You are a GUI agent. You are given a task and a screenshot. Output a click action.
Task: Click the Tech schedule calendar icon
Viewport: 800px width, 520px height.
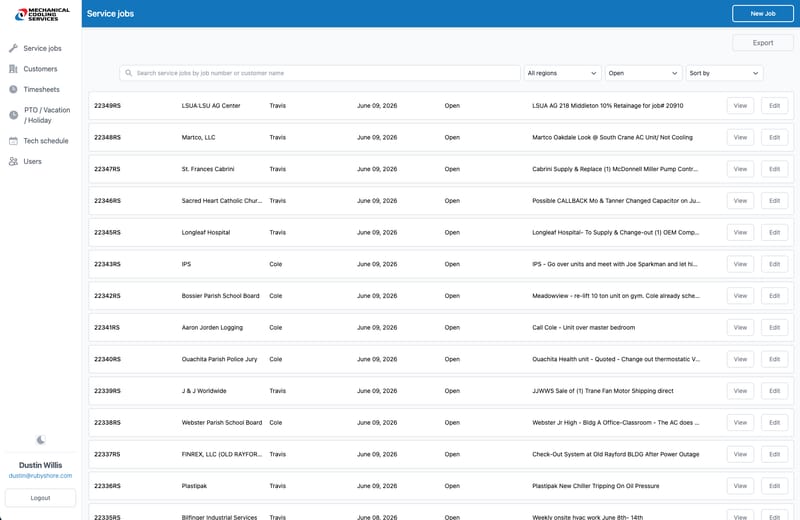point(13,141)
